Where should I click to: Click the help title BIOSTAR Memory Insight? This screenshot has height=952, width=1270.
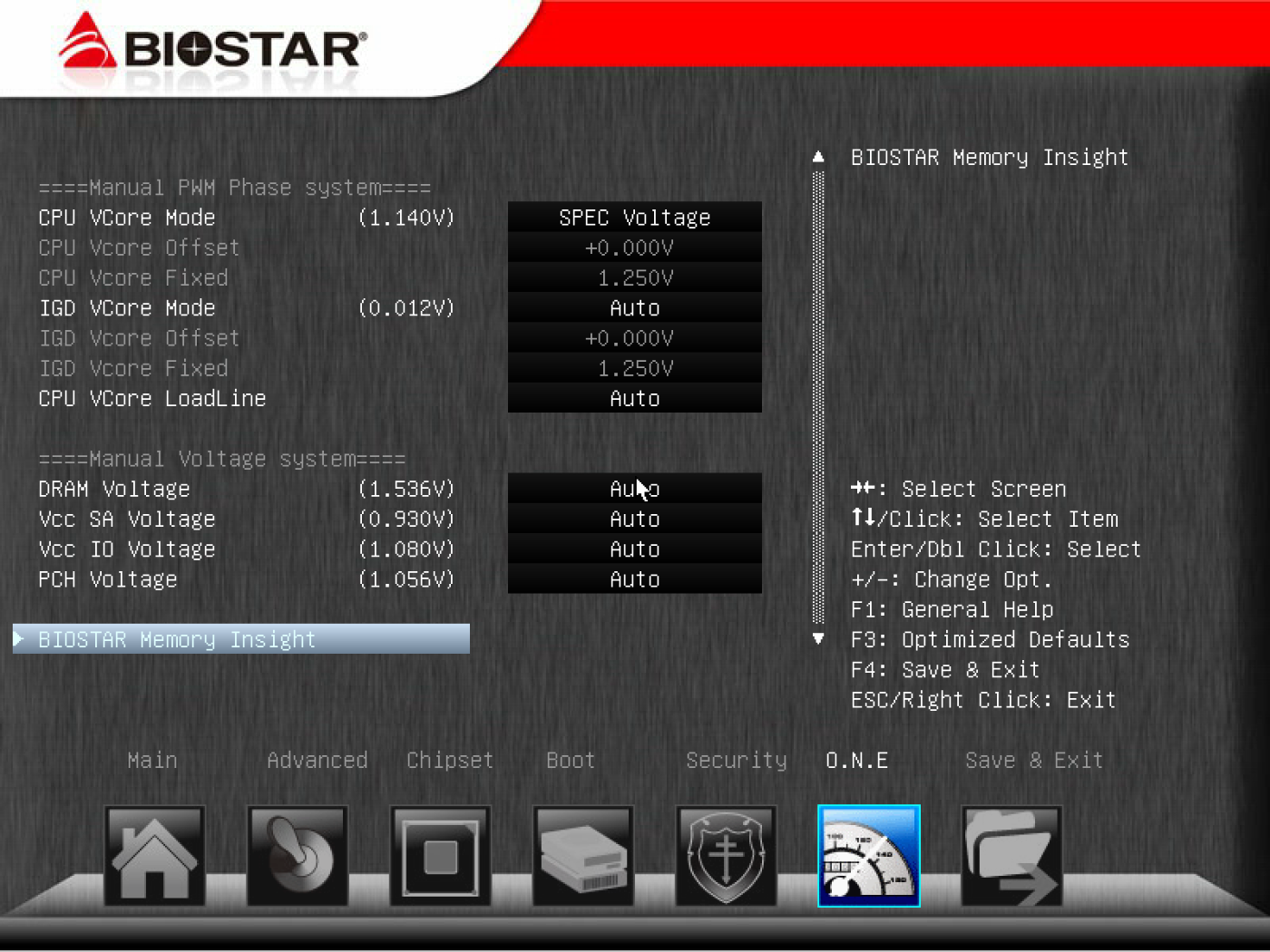click(990, 157)
